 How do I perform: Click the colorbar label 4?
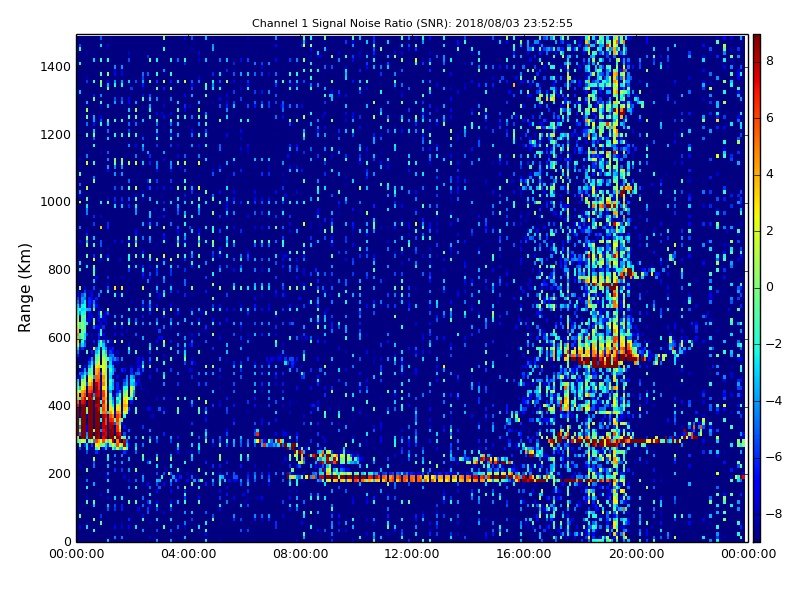[x=770, y=174]
